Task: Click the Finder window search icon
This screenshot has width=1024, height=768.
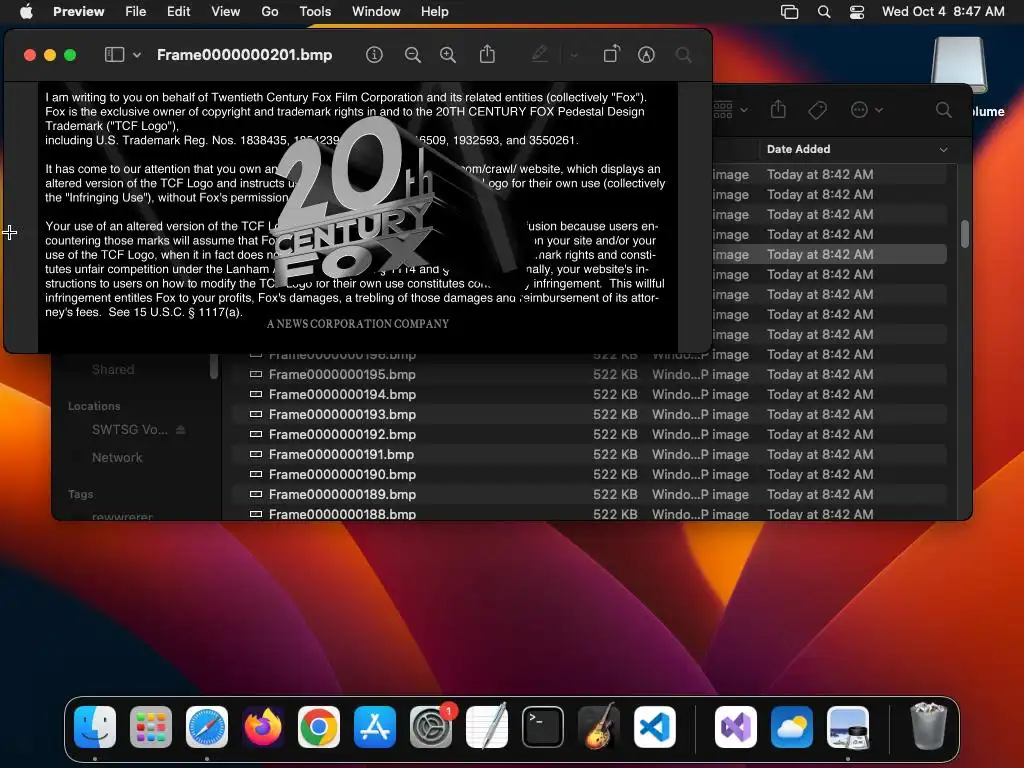Action: tap(944, 110)
